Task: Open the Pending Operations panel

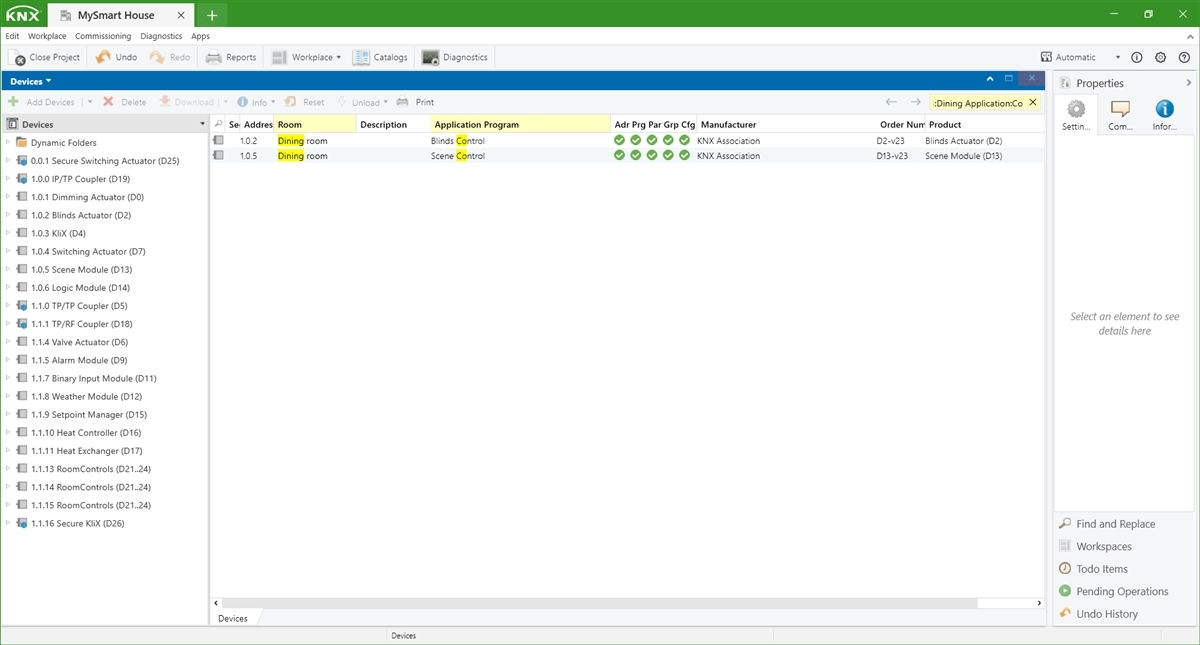Action: pos(1121,592)
